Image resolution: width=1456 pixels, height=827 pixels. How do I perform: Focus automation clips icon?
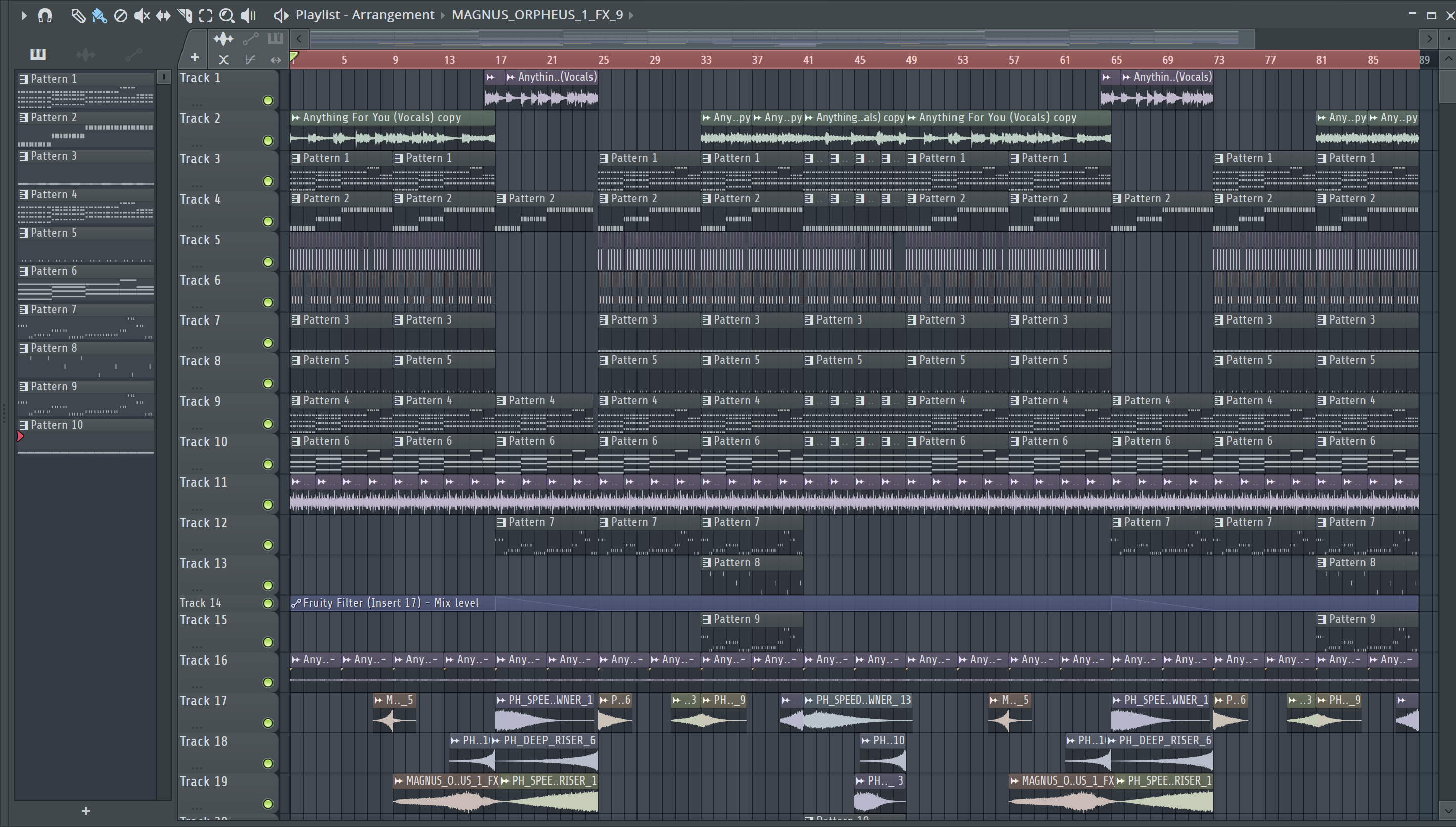pyautogui.click(x=250, y=39)
